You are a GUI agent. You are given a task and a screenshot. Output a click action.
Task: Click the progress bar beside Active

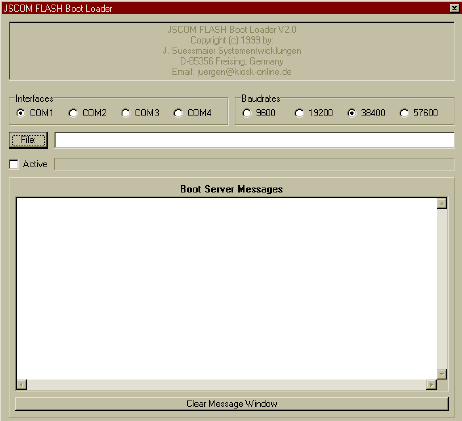point(254,164)
